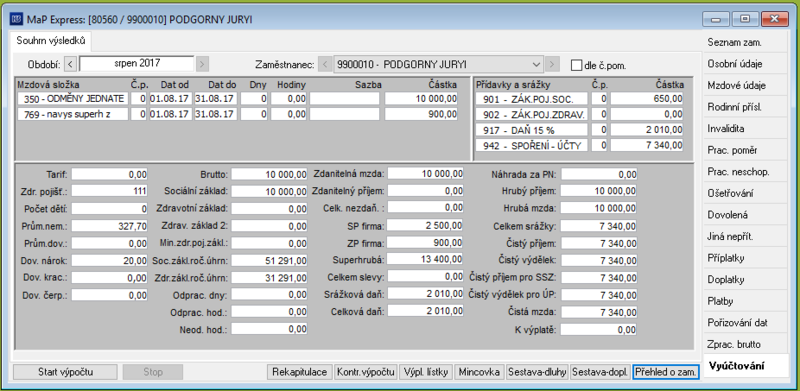This screenshot has height=391, width=800.
Task: Click amount 900,00 in wage components
Action: pyautogui.click(x=421, y=114)
